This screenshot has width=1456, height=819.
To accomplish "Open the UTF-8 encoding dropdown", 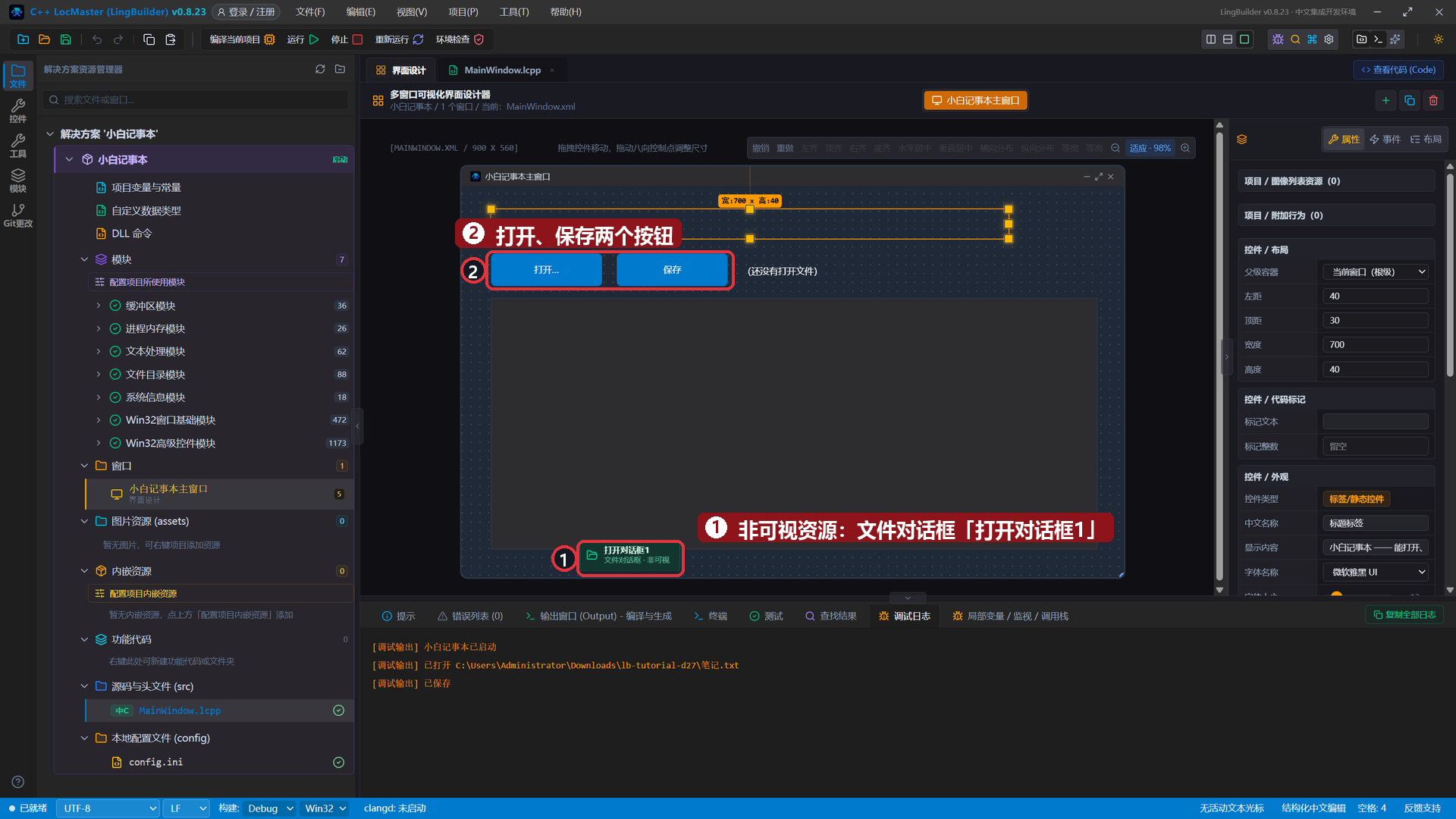I will tap(108, 808).
